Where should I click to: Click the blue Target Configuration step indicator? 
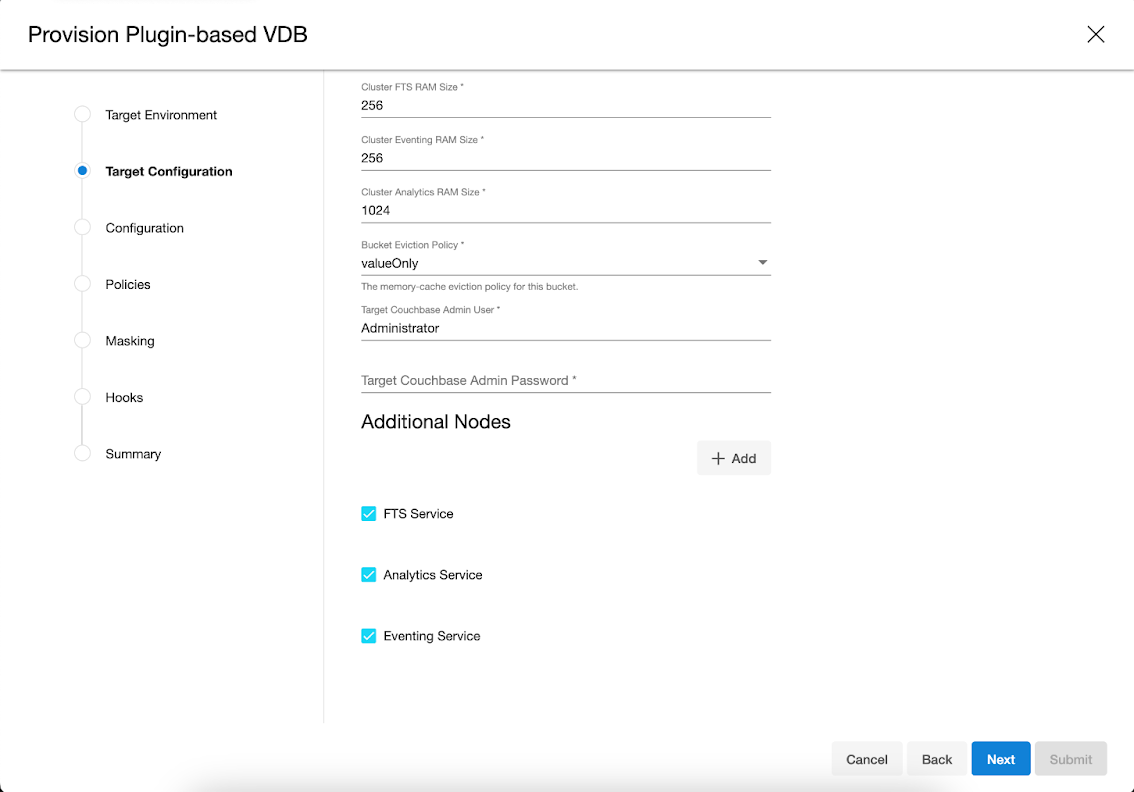click(x=83, y=171)
